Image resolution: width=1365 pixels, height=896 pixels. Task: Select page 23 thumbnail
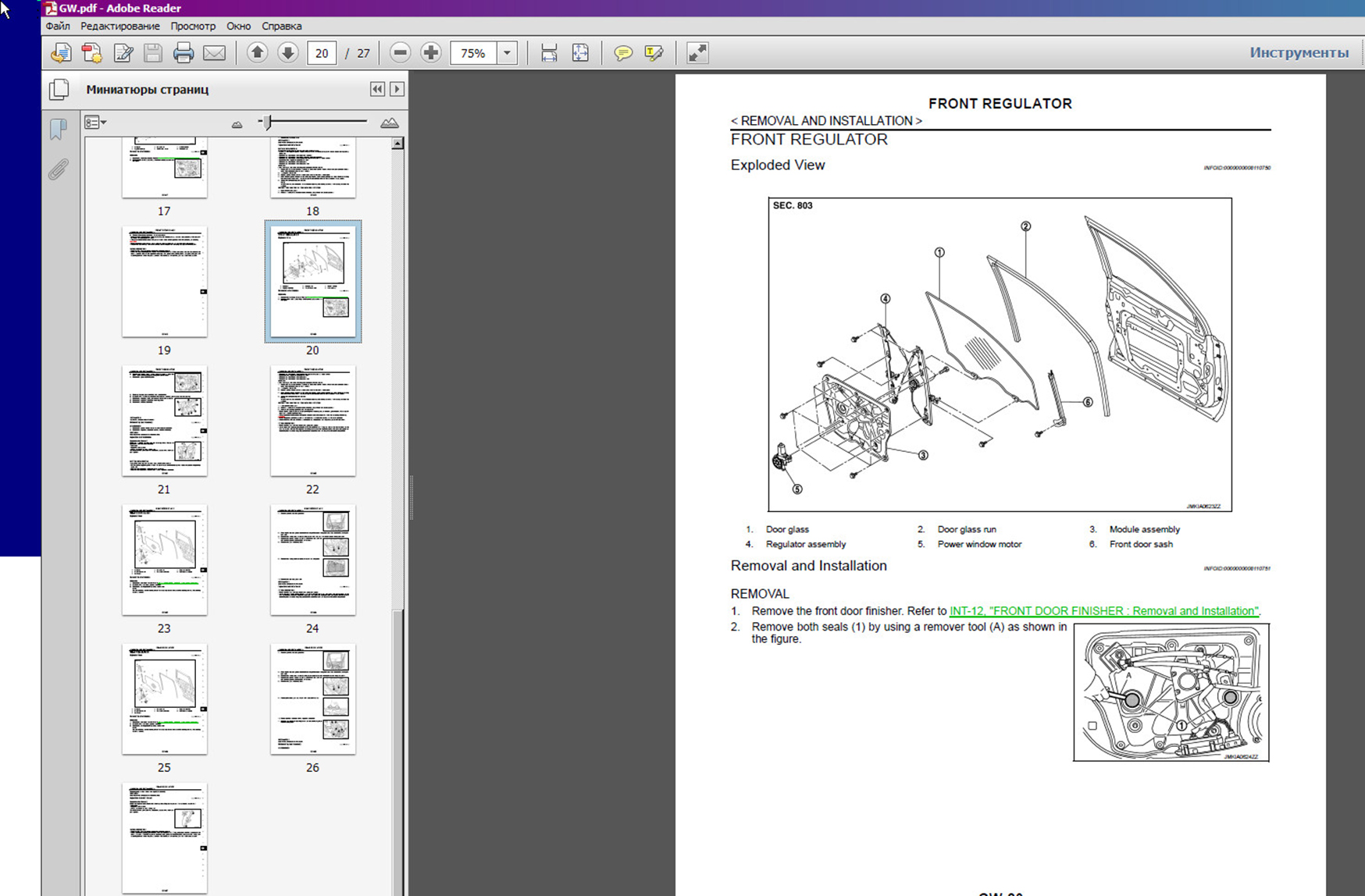tap(164, 560)
